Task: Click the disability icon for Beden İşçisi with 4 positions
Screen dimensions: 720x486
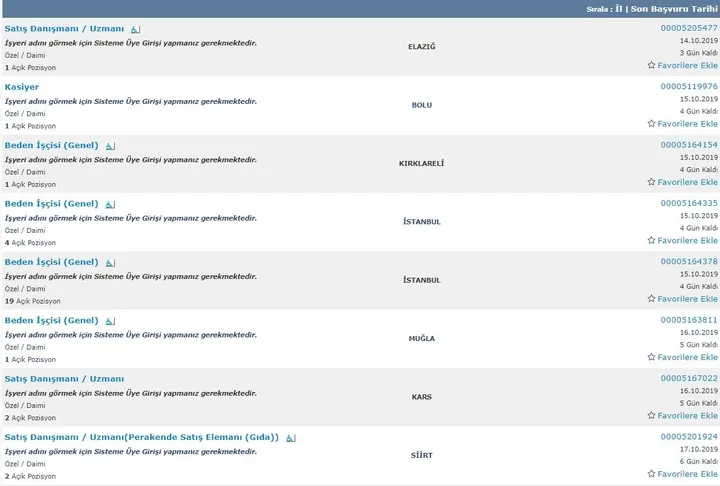Action: tap(110, 204)
